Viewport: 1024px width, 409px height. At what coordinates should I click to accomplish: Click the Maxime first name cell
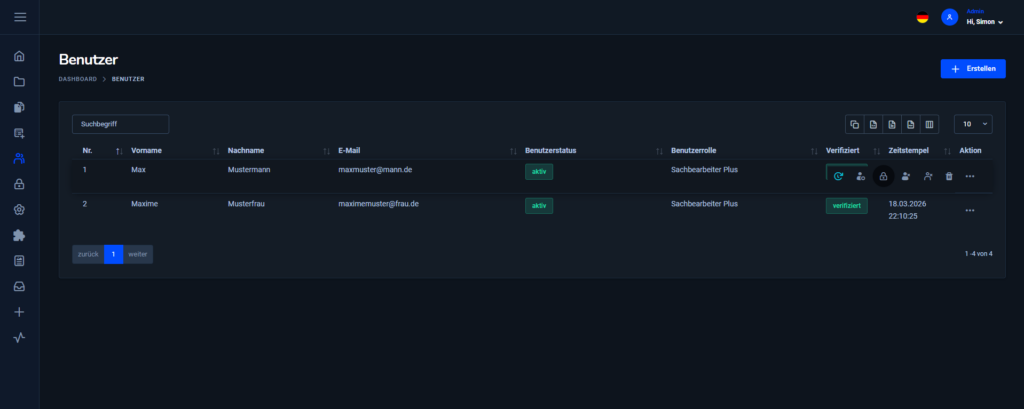tap(144, 203)
